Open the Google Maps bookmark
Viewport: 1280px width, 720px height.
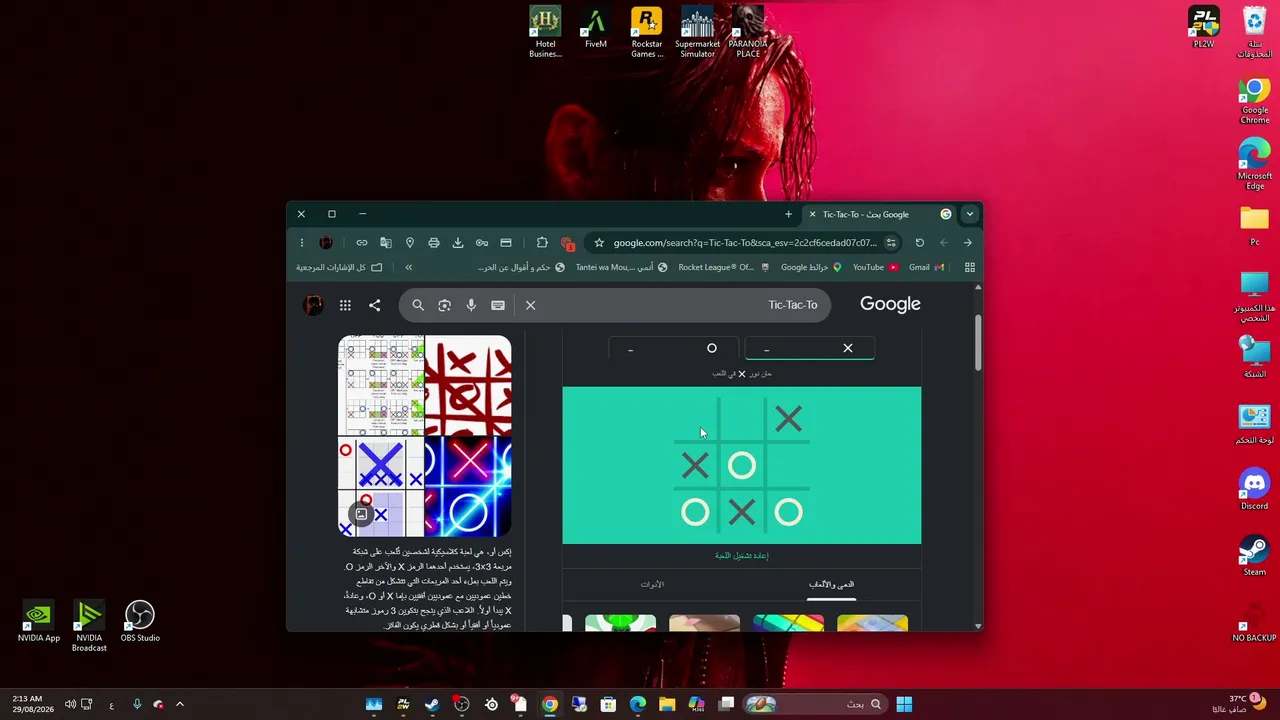811,267
